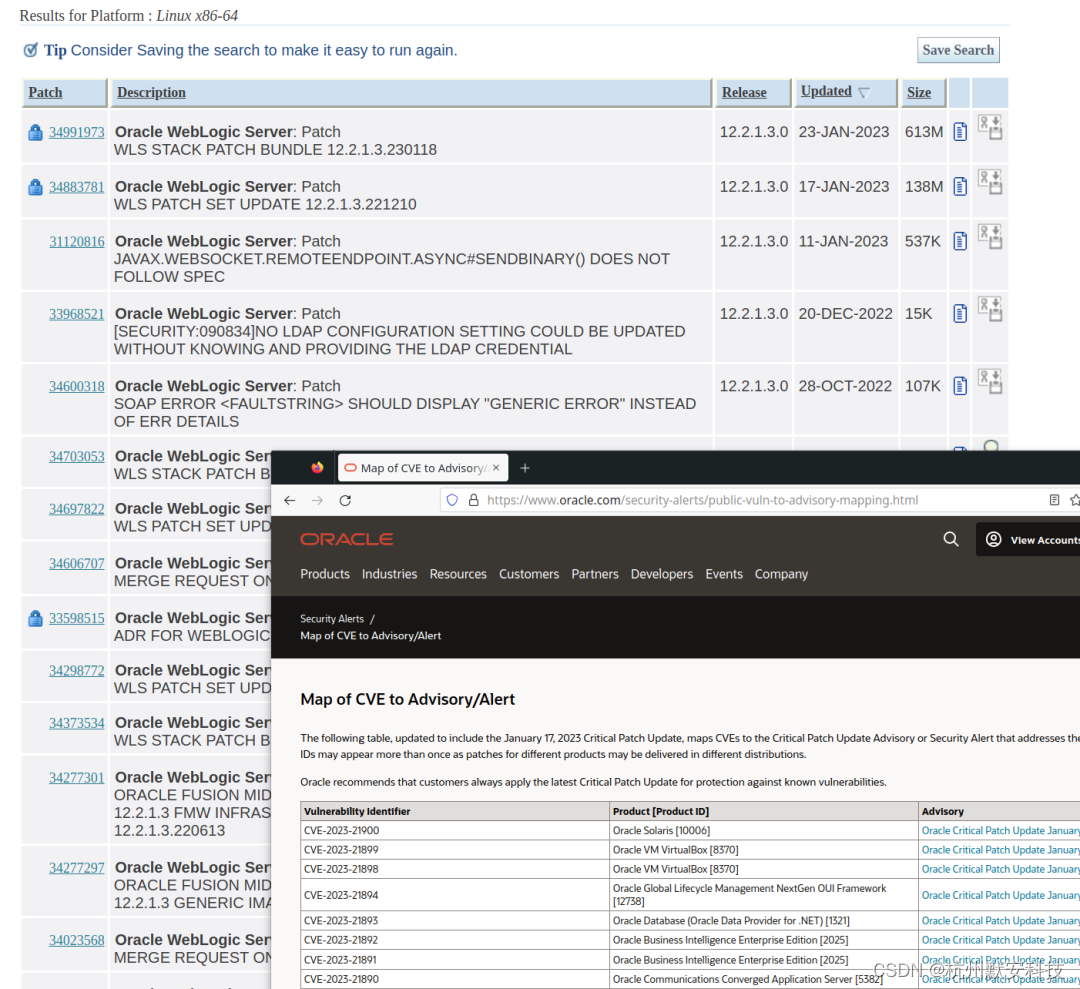Click the Firefox address bar URL
Image resolution: width=1080 pixels, height=989 pixels.
coord(702,501)
